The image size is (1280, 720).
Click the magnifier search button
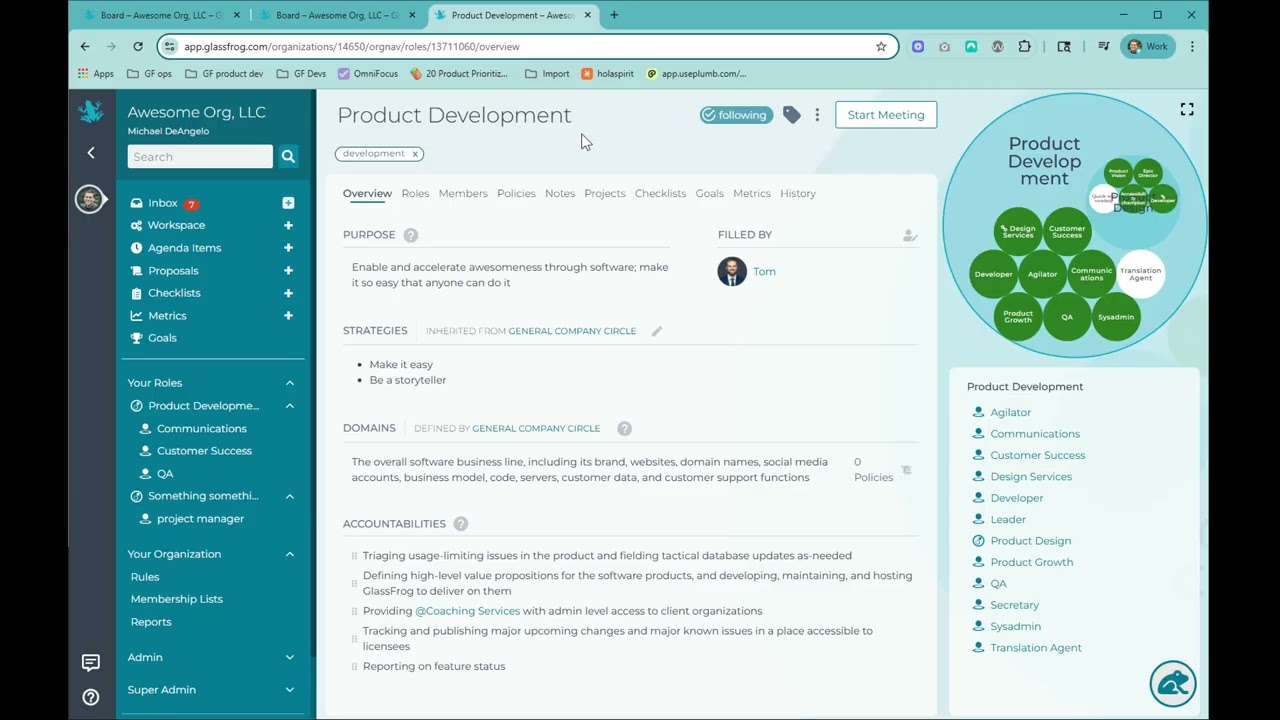point(288,156)
